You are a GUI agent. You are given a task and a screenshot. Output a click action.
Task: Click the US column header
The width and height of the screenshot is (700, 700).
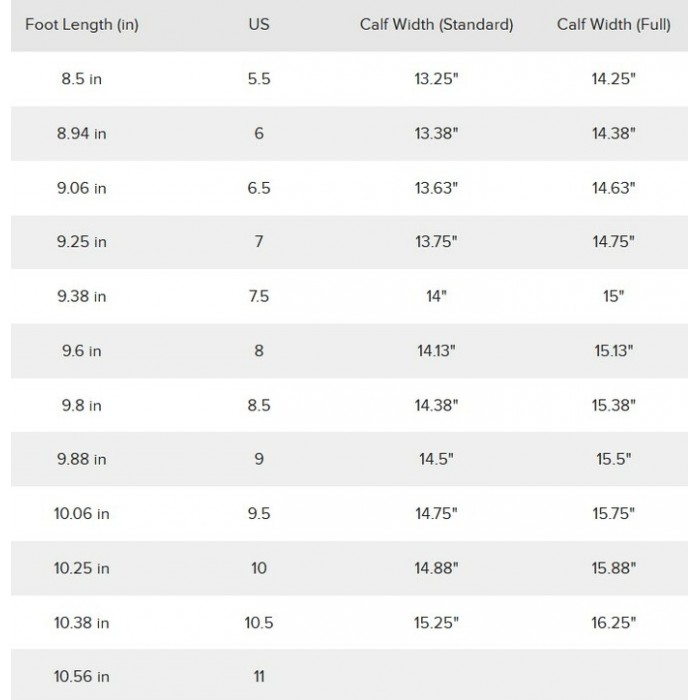259,24
